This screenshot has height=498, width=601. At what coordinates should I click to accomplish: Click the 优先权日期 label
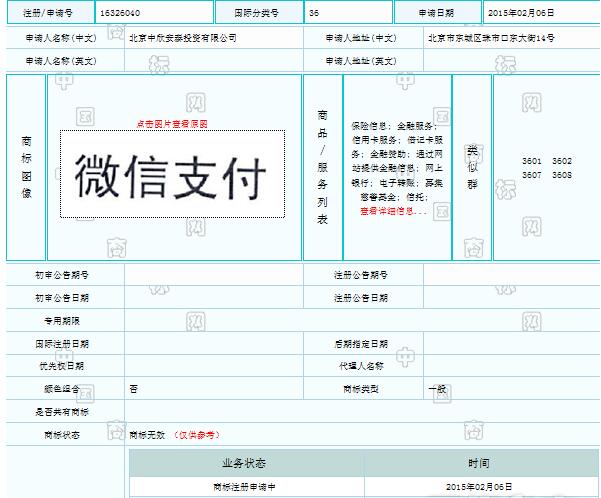[62, 366]
